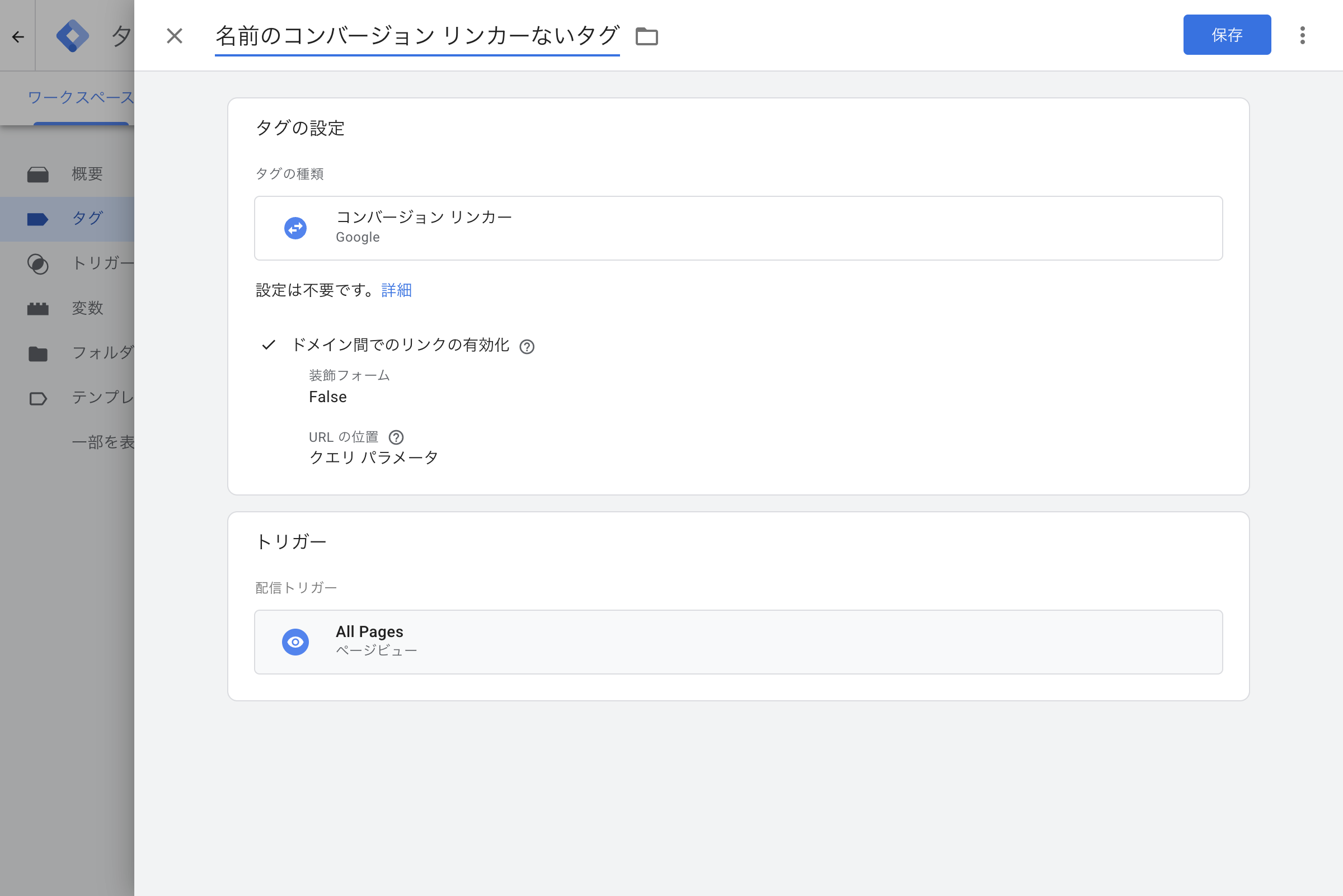1343x896 pixels.
Task: Click the folder sidebar icon
Action: coord(37,353)
